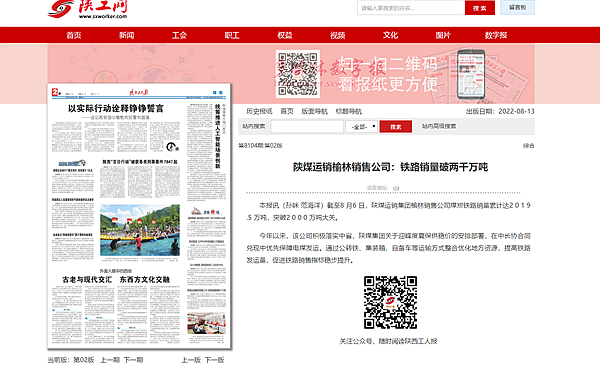Image resolution: width=600 pixels, height=371 pixels.
Task: Click the red 搜索 button at top
Action: tap(480, 8)
